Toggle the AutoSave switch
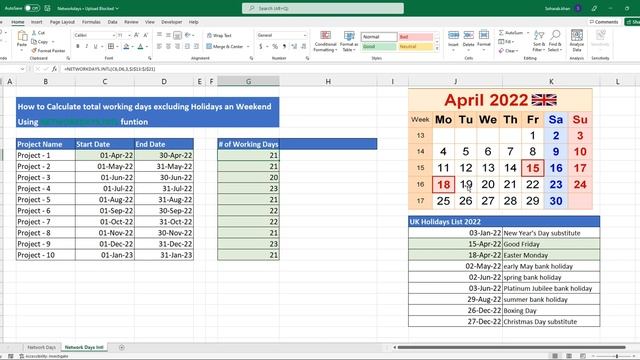Image resolution: width=640 pixels, height=360 pixels. pos(32,8)
